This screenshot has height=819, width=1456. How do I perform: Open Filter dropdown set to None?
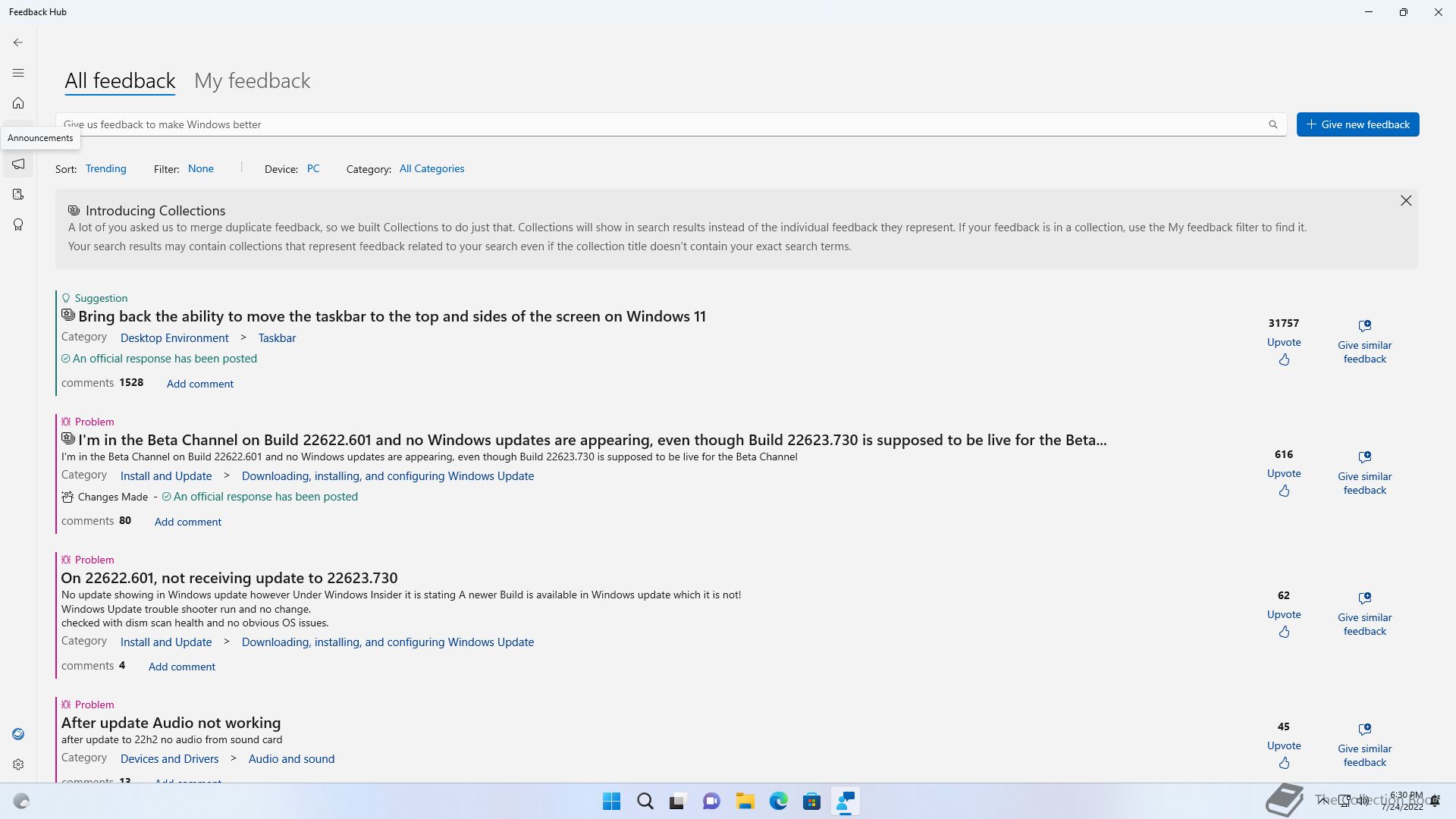200,168
